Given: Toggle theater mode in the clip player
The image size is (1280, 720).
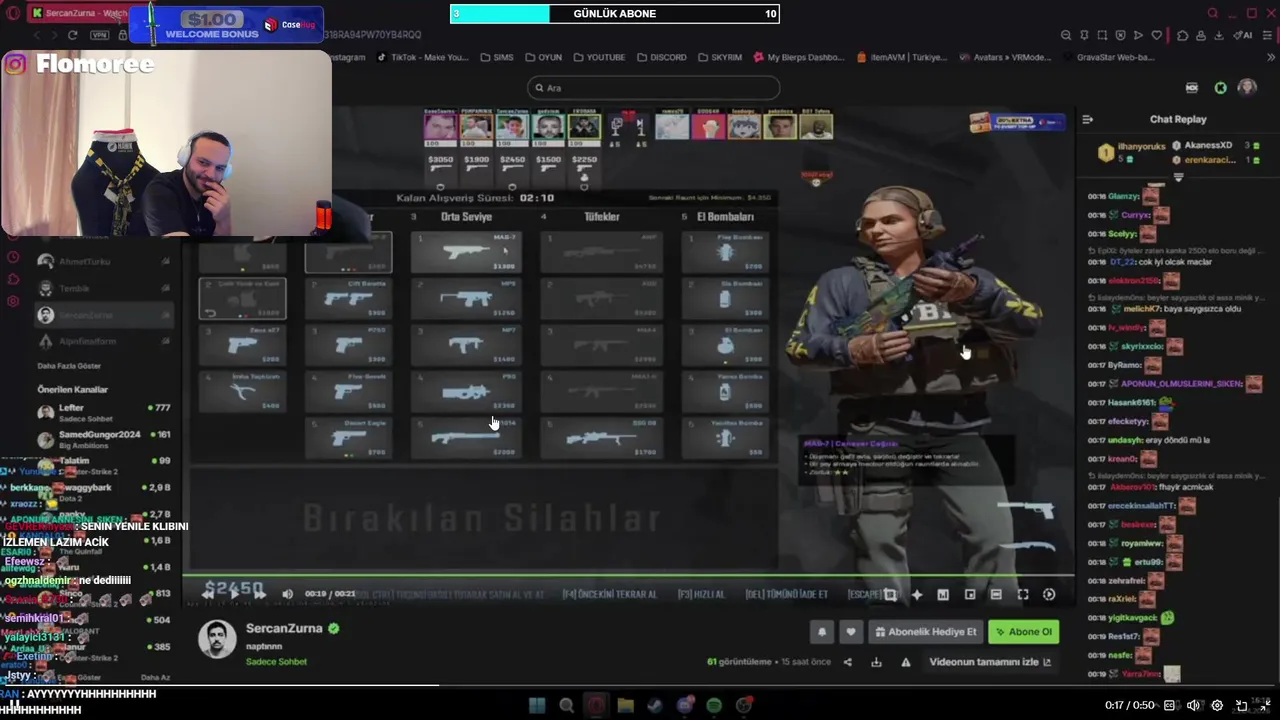Looking at the screenshot, I should (996, 594).
